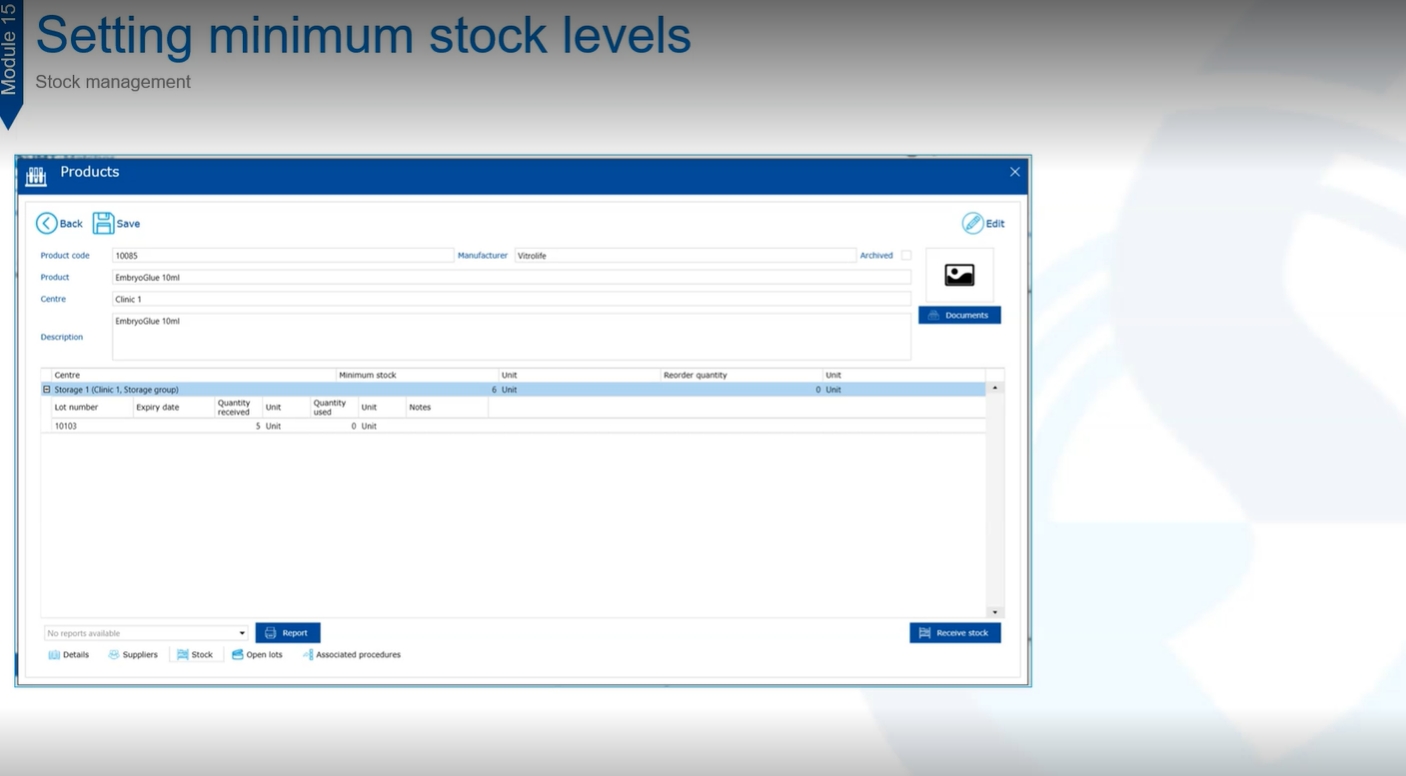The image size is (1406, 776).
Task: Switch to the Suppliers tab
Action: pyautogui.click(x=133, y=655)
